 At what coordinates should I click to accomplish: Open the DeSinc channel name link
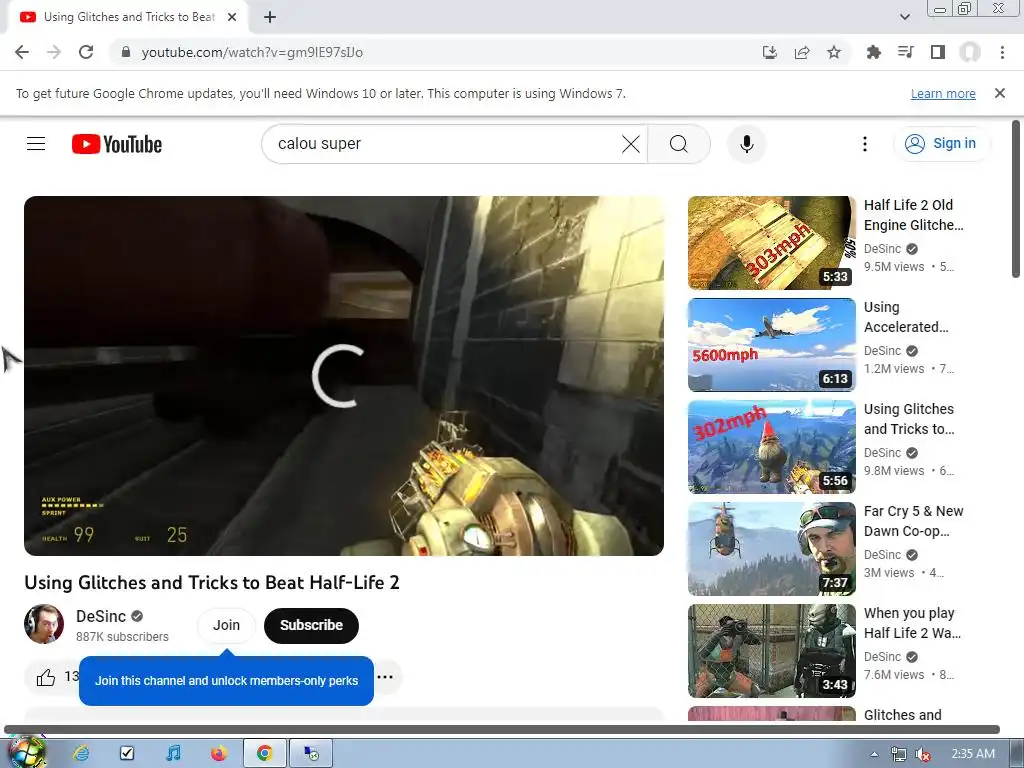coord(101,616)
